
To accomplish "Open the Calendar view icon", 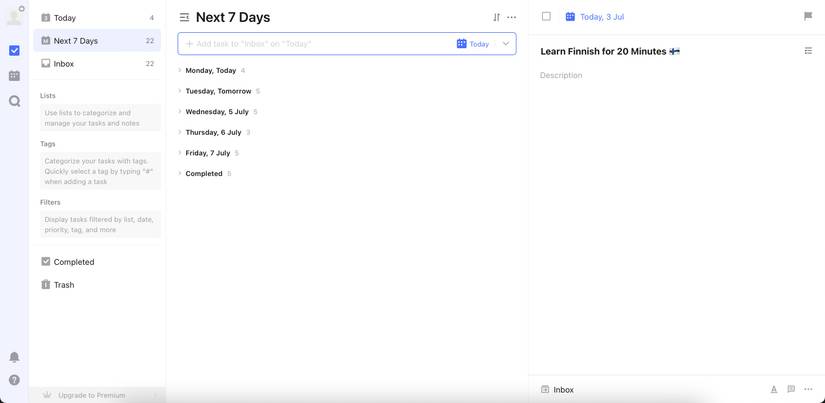I will 14,76.
